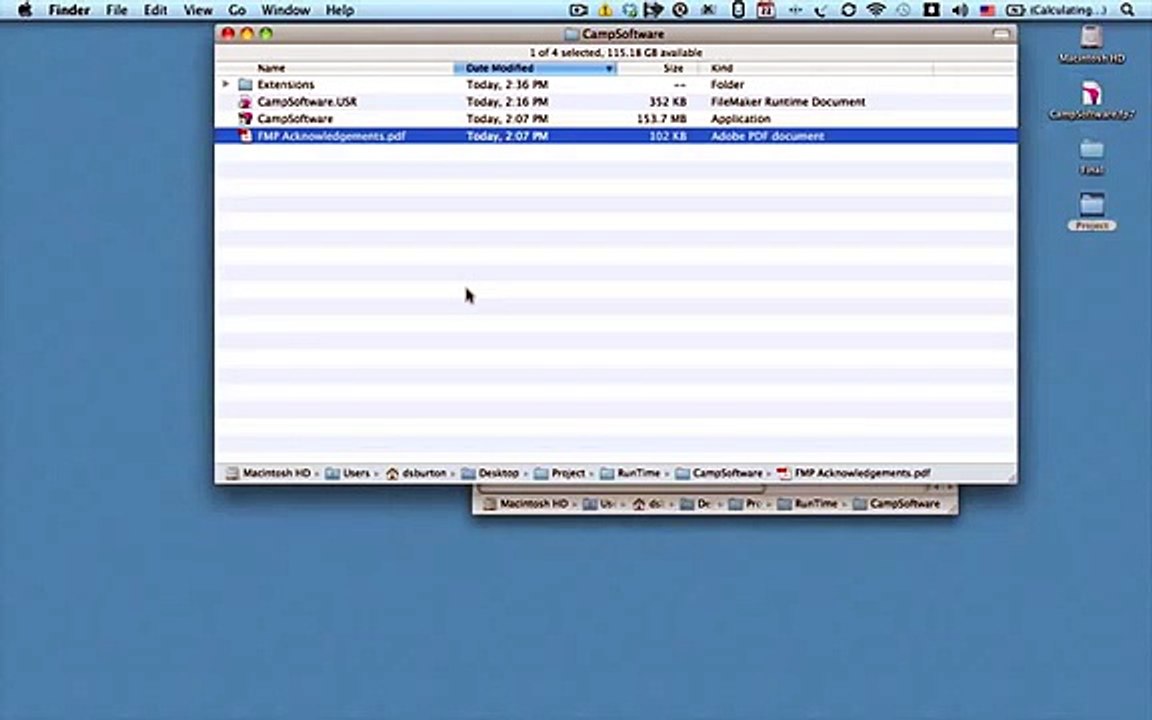Click the 153.7 MB size cell
Viewport: 1152px width, 720px height.
(x=661, y=118)
